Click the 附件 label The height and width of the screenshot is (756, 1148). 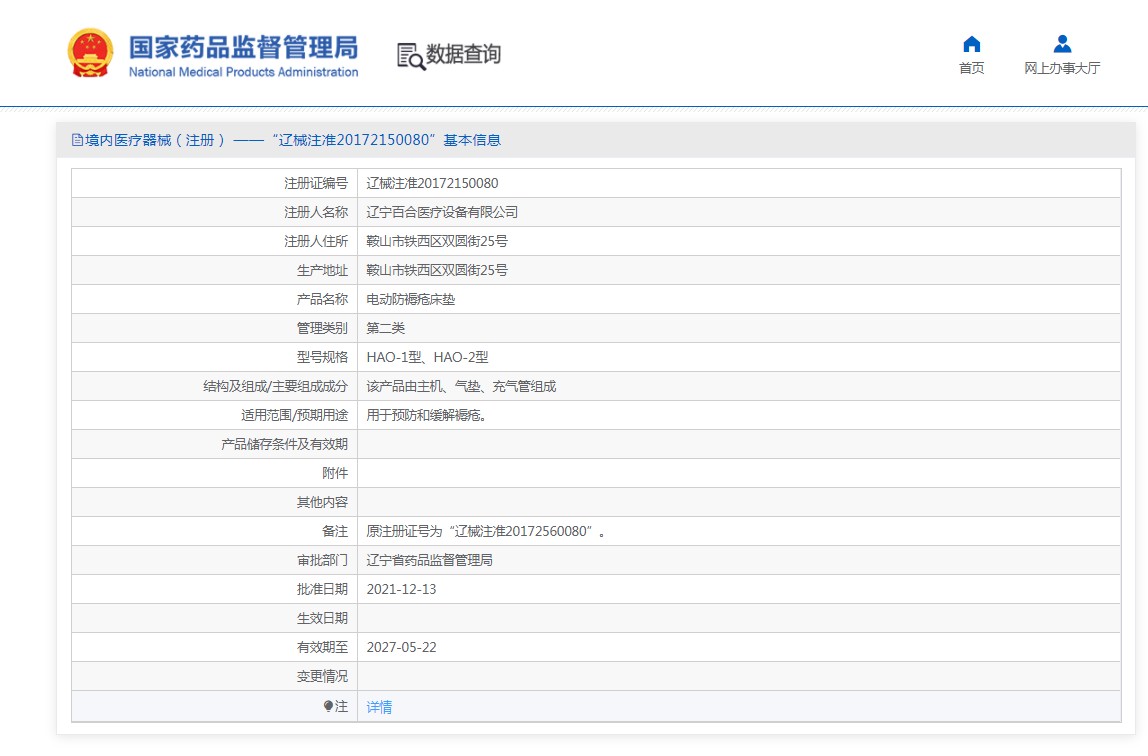click(x=335, y=473)
